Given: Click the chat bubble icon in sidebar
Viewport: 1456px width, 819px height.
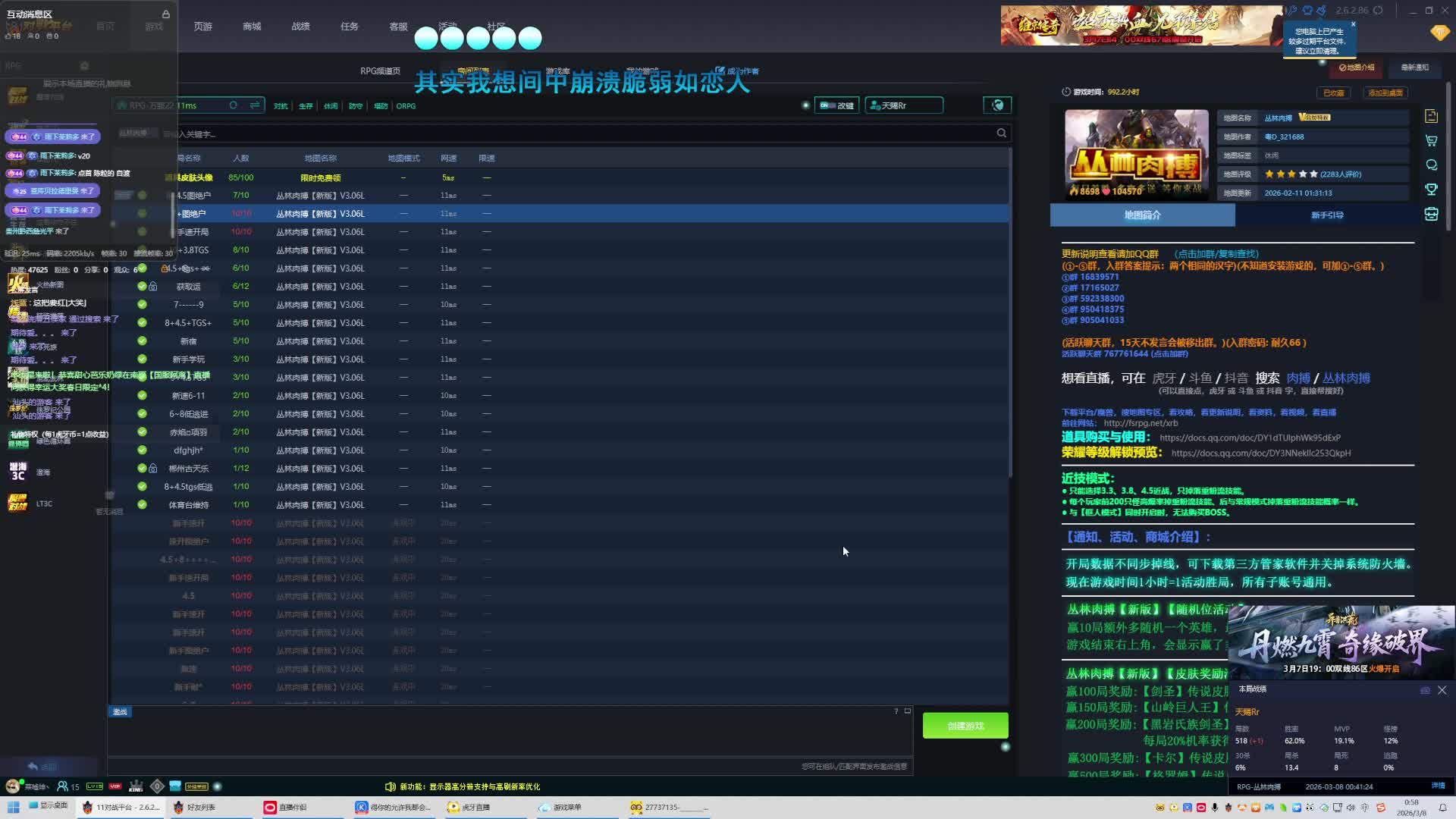Looking at the screenshot, I should [1431, 165].
